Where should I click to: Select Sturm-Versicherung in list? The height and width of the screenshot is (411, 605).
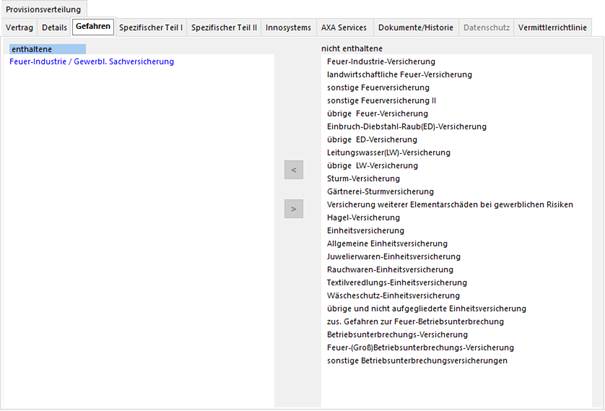(x=363, y=179)
